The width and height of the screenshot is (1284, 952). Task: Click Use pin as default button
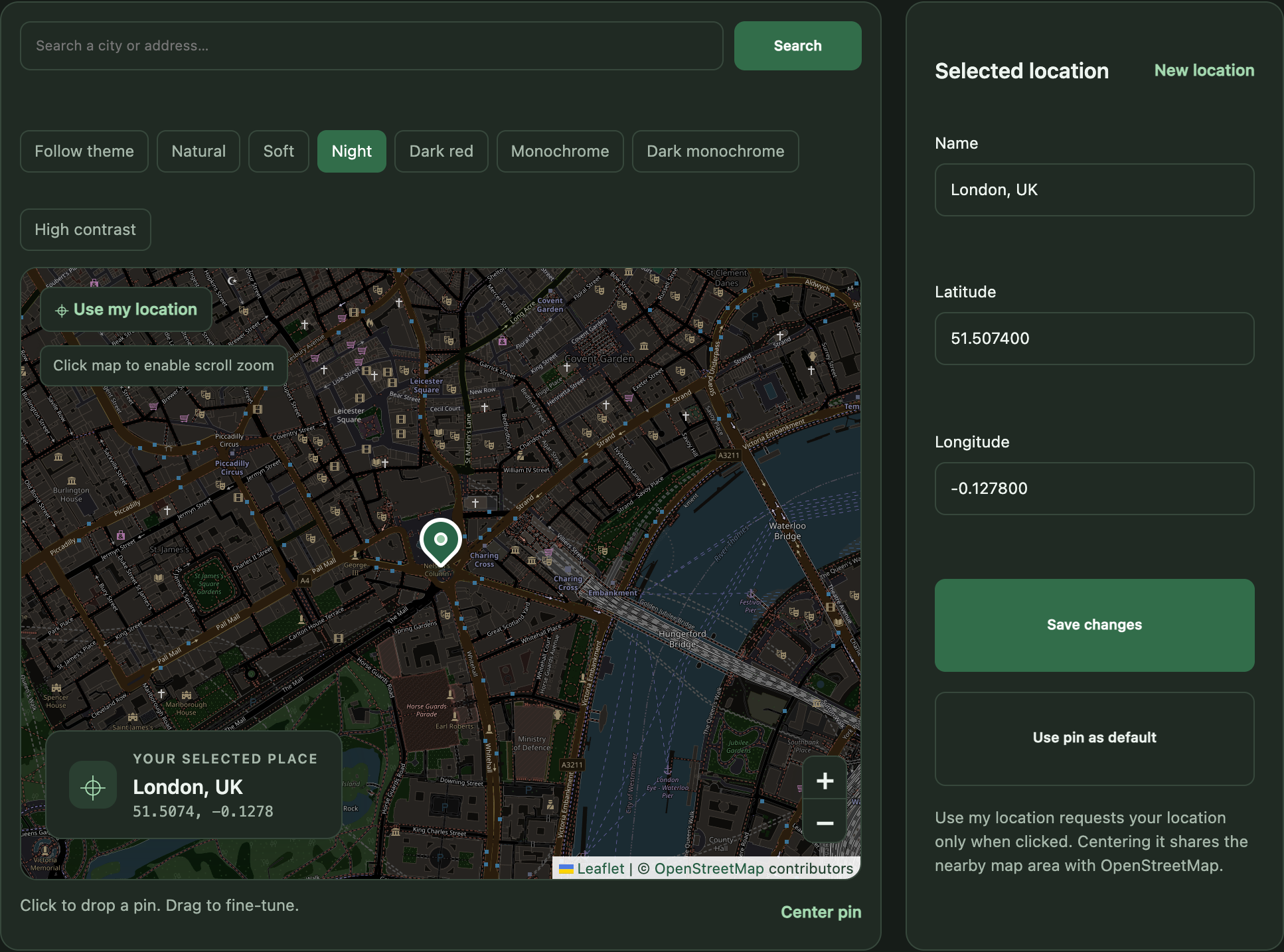pyautogui.click(x=1095, y=738)
